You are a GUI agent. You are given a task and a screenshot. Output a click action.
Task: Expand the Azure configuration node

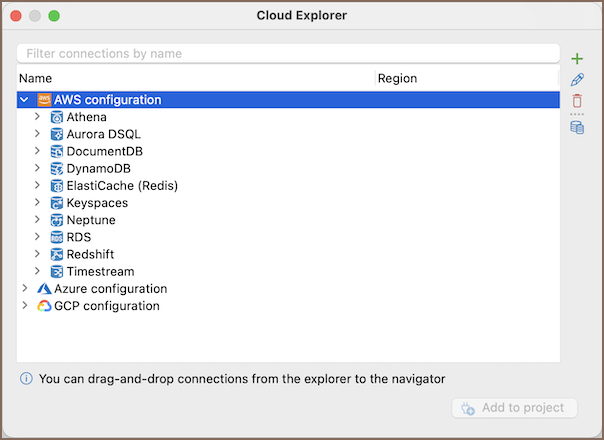click(x=24, y=289)
